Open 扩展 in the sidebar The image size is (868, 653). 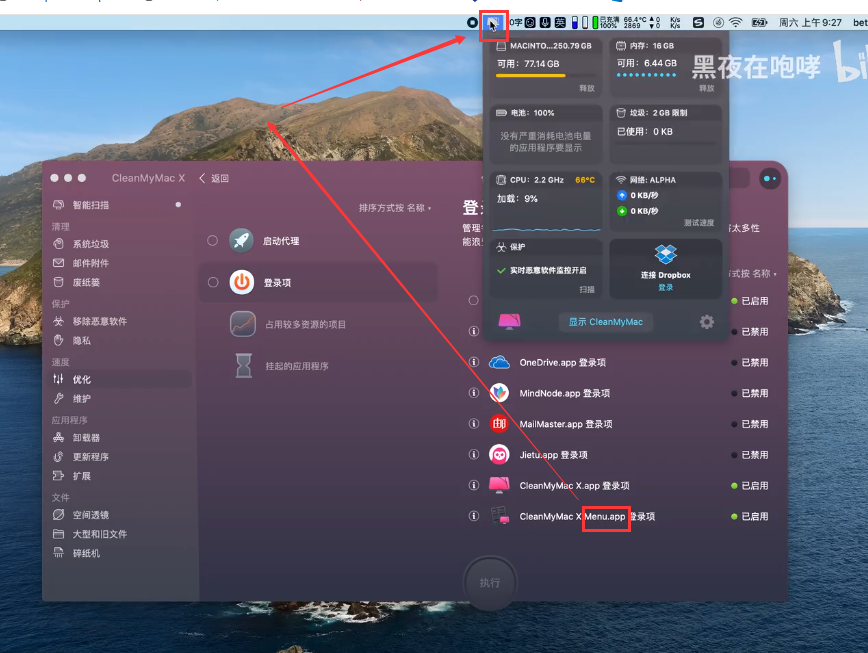[x=81, y=476]
